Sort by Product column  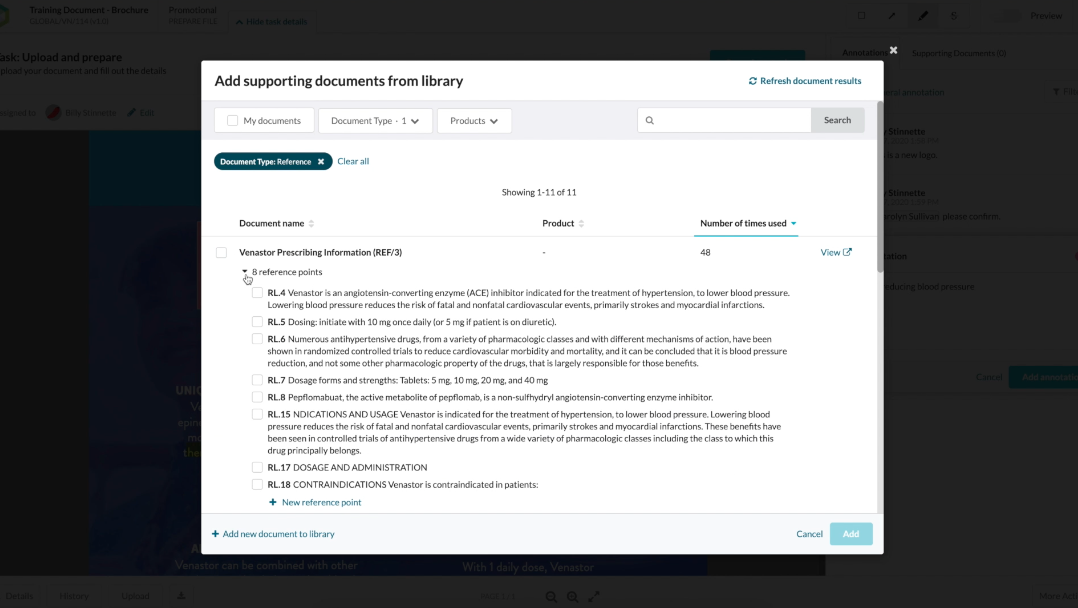tap(581, 224)
